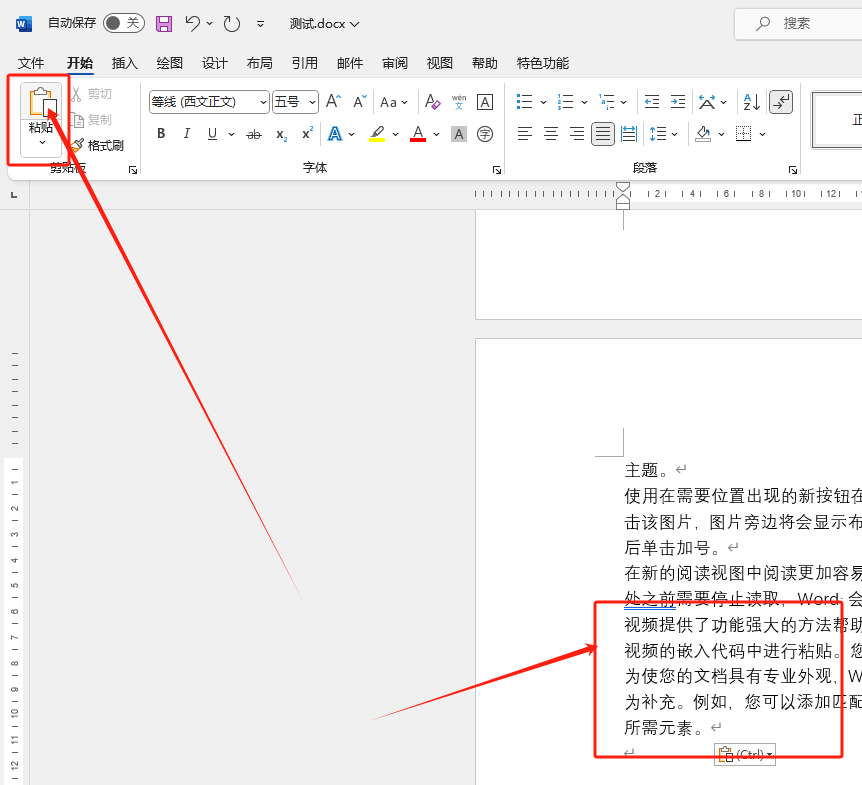
Task: Select the Format Painter (格式刷) tool
Action: pos(98,145)
